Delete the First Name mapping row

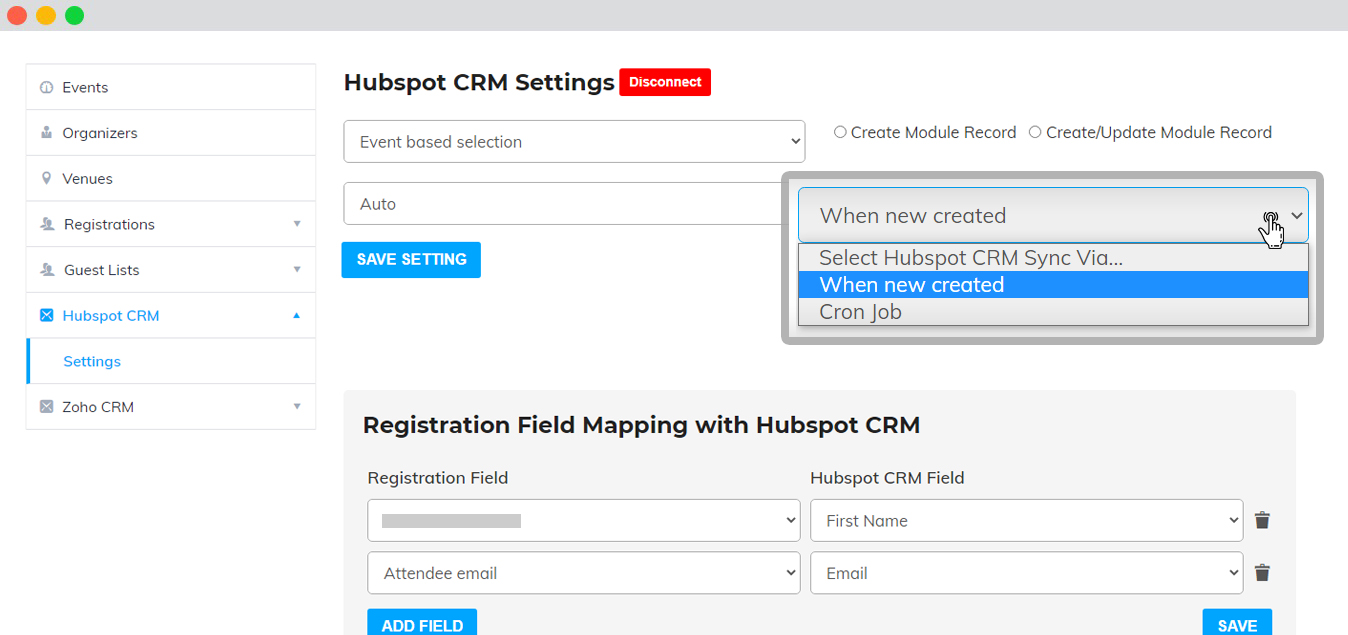coord(1262,520)
